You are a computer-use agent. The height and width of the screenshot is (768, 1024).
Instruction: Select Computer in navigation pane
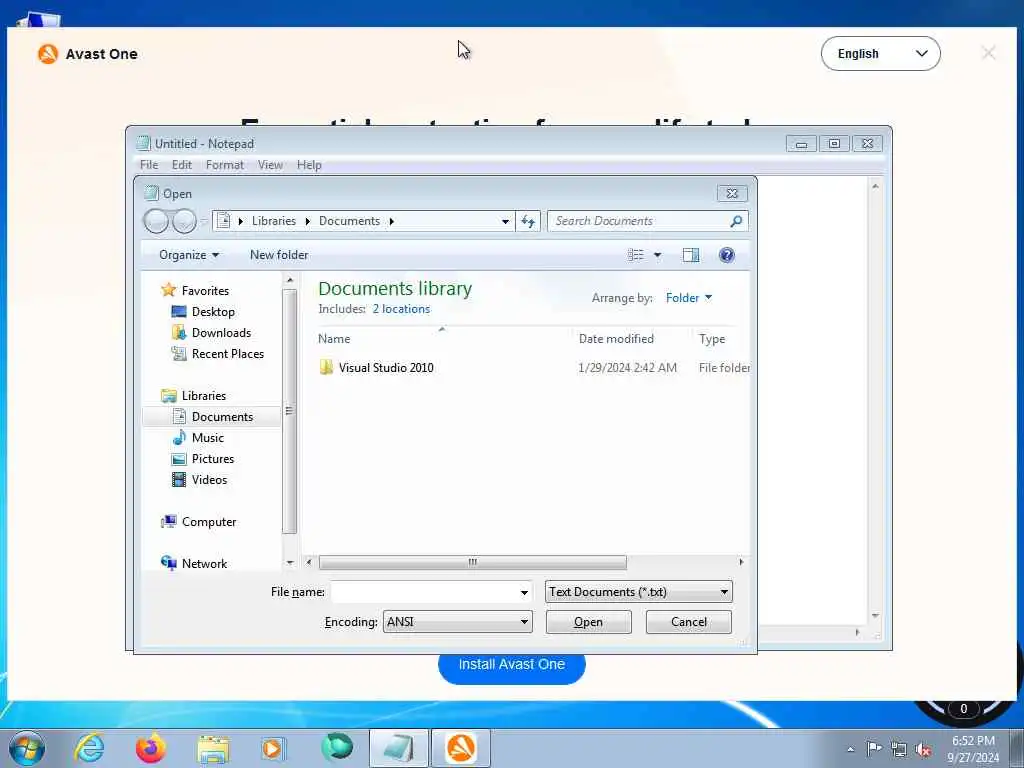coord(209,522)
